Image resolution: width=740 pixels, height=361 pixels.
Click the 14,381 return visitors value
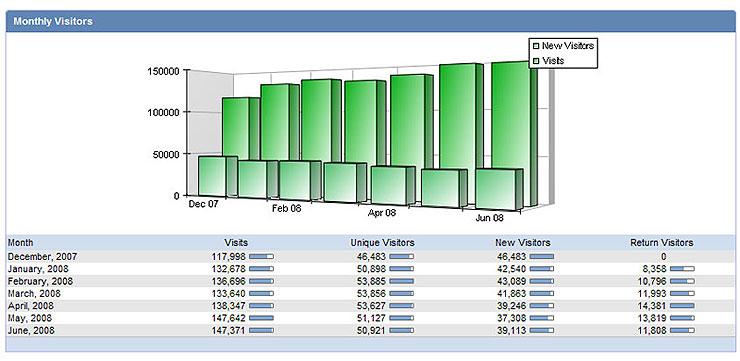[652, 306]
